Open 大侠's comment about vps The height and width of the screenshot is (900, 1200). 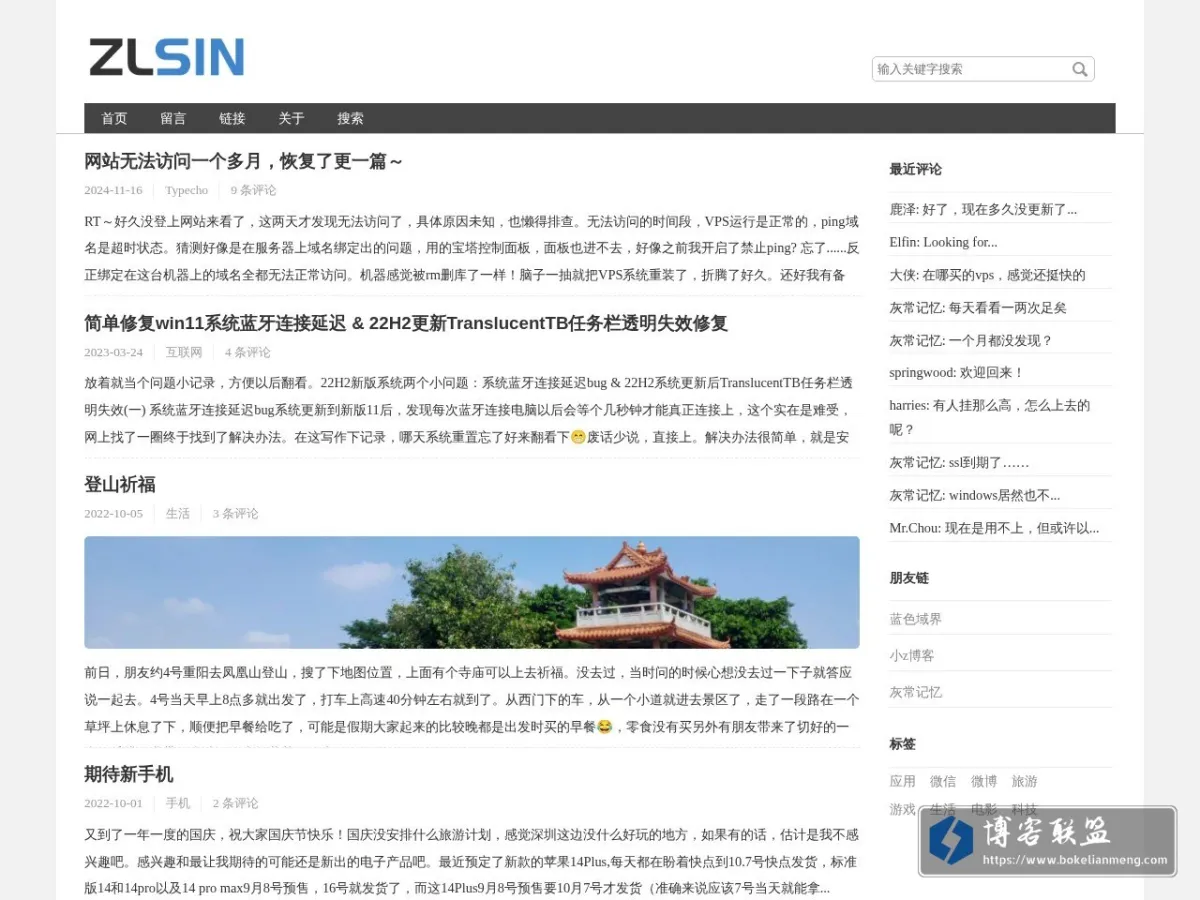987,275
